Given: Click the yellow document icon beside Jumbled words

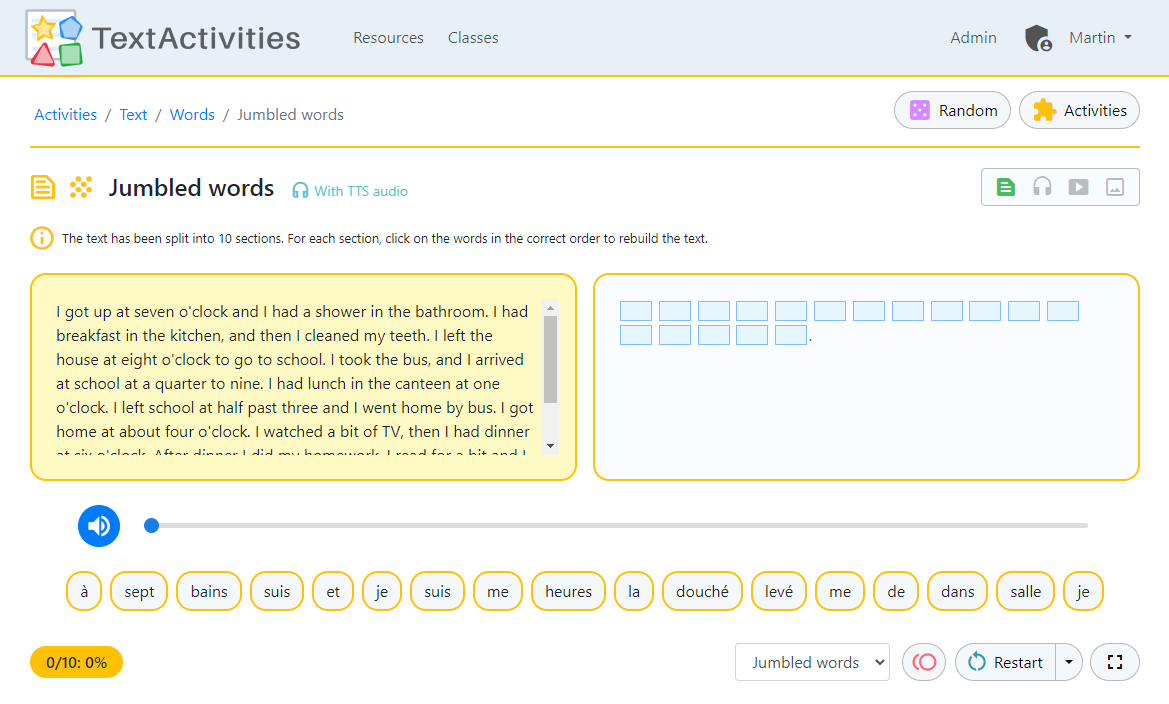Looking at the screenshot, I should pos(41,187).
